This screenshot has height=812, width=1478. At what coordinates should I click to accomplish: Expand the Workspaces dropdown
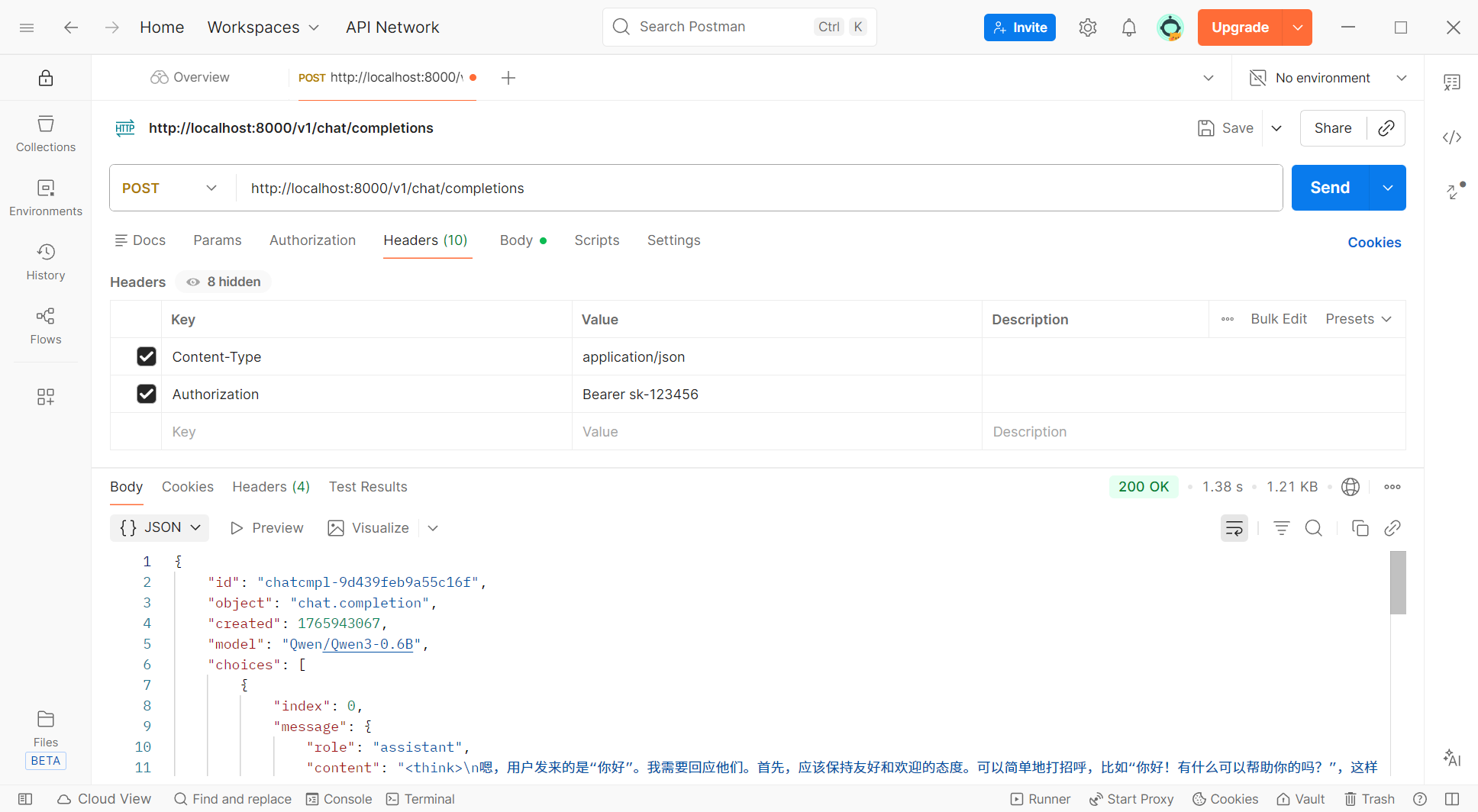click(263, 27)
